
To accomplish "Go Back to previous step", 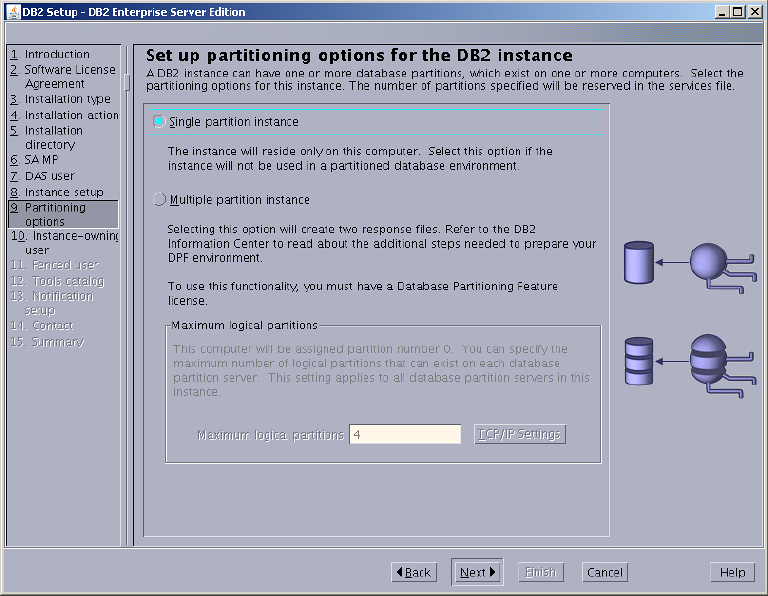I will tap(414, 572).
